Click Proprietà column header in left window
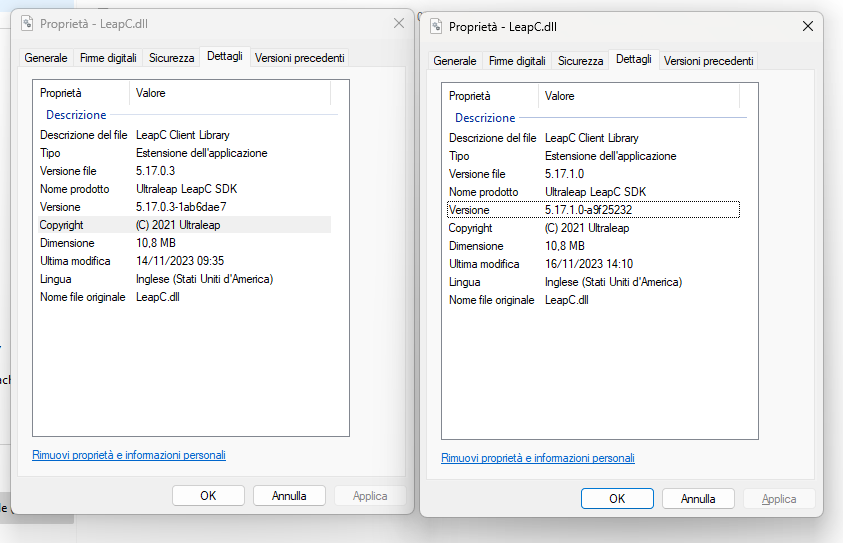The width and height of the screenshot is (843, 543). (x=81, y=93)
